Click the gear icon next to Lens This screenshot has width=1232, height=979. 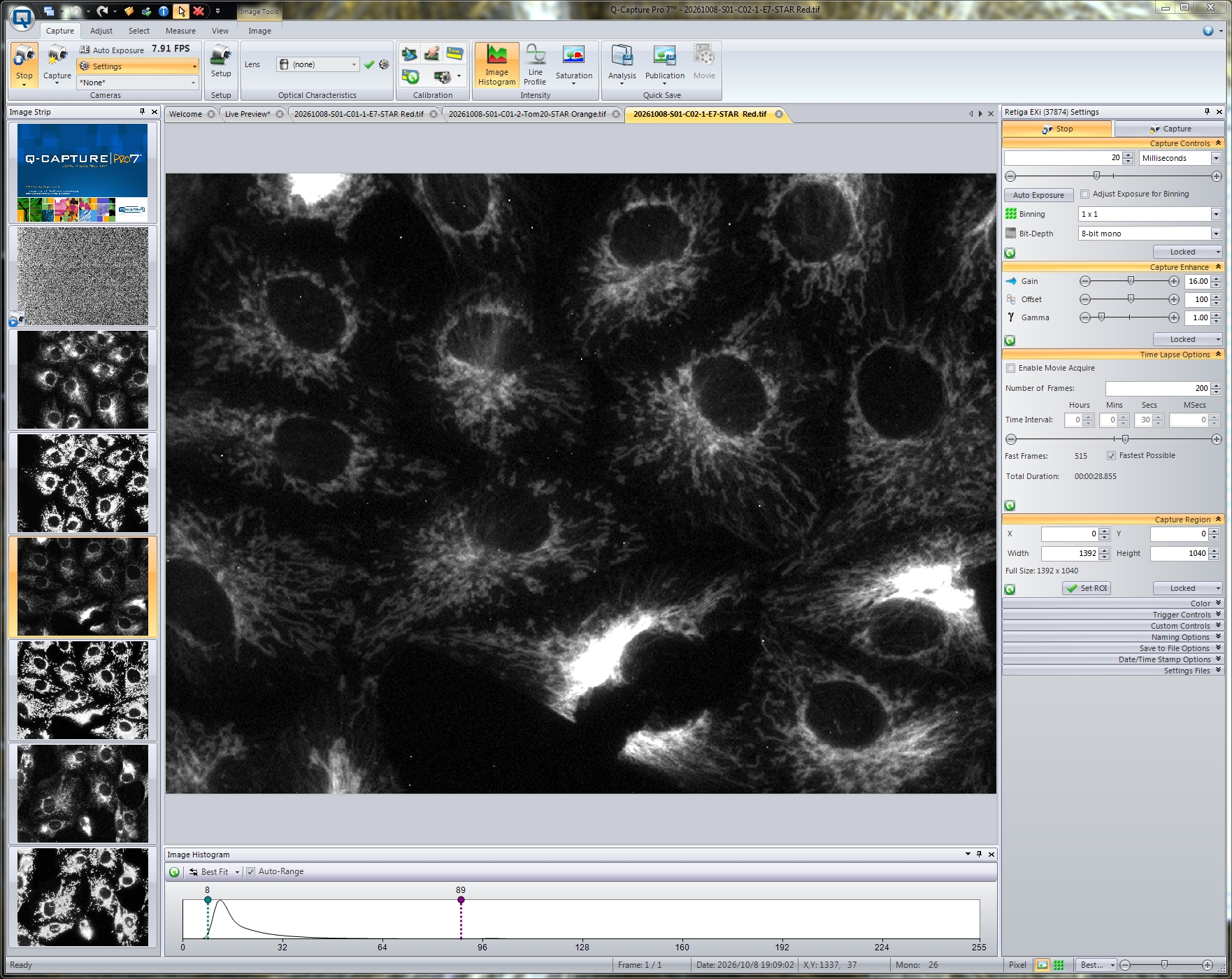(384, 64)
